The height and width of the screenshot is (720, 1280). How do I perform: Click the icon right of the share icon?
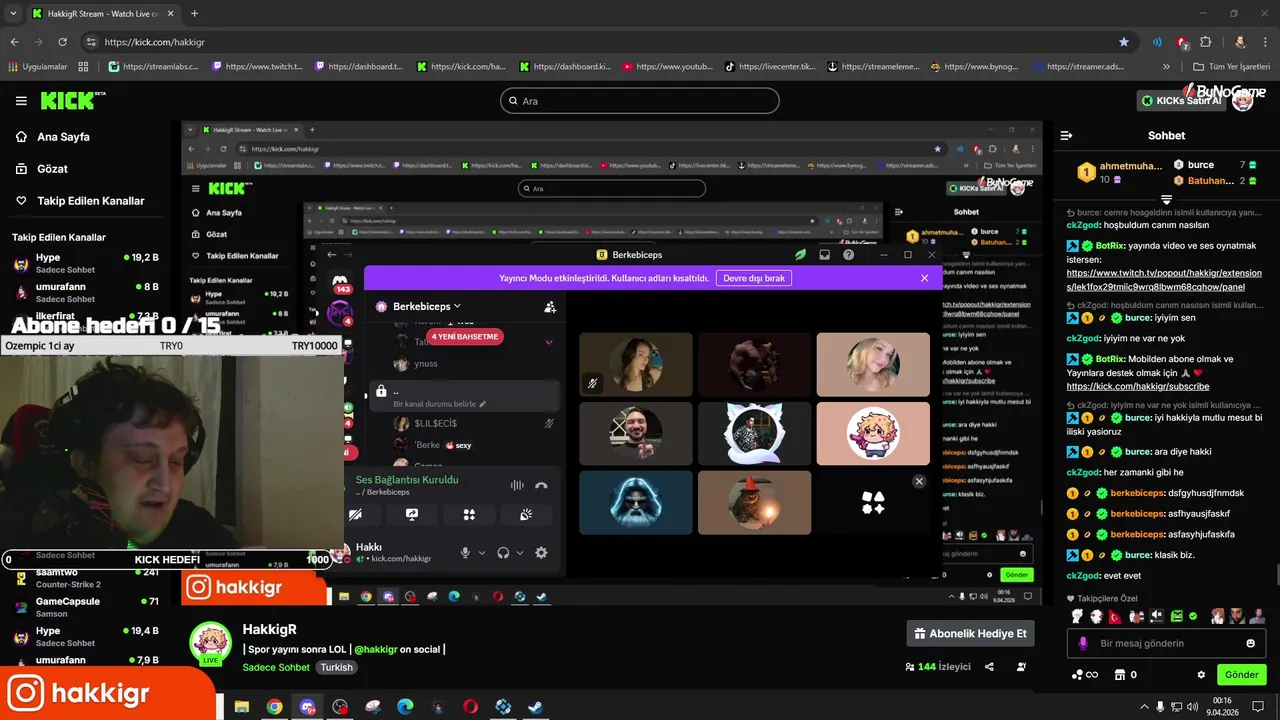1021,667
